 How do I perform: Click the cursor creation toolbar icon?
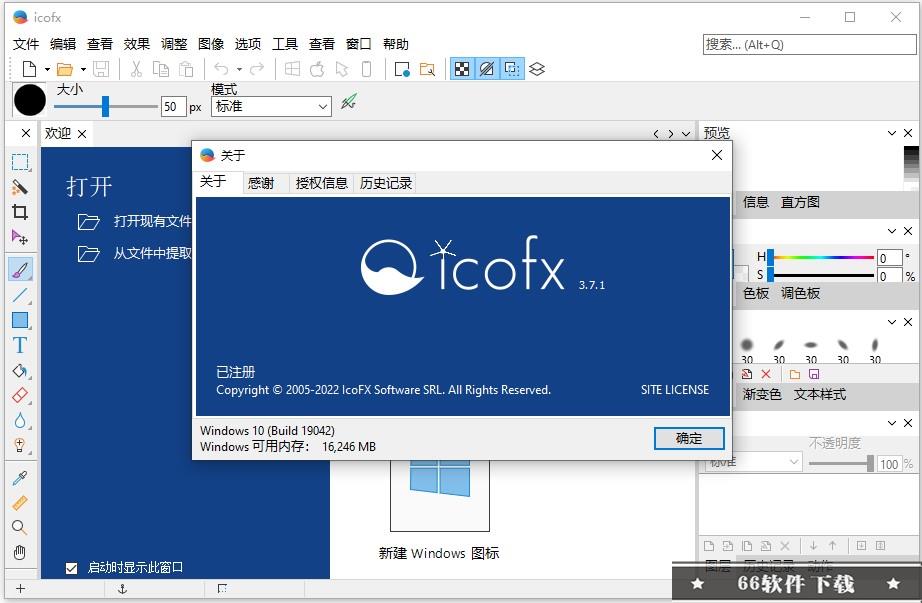(342, 69)
